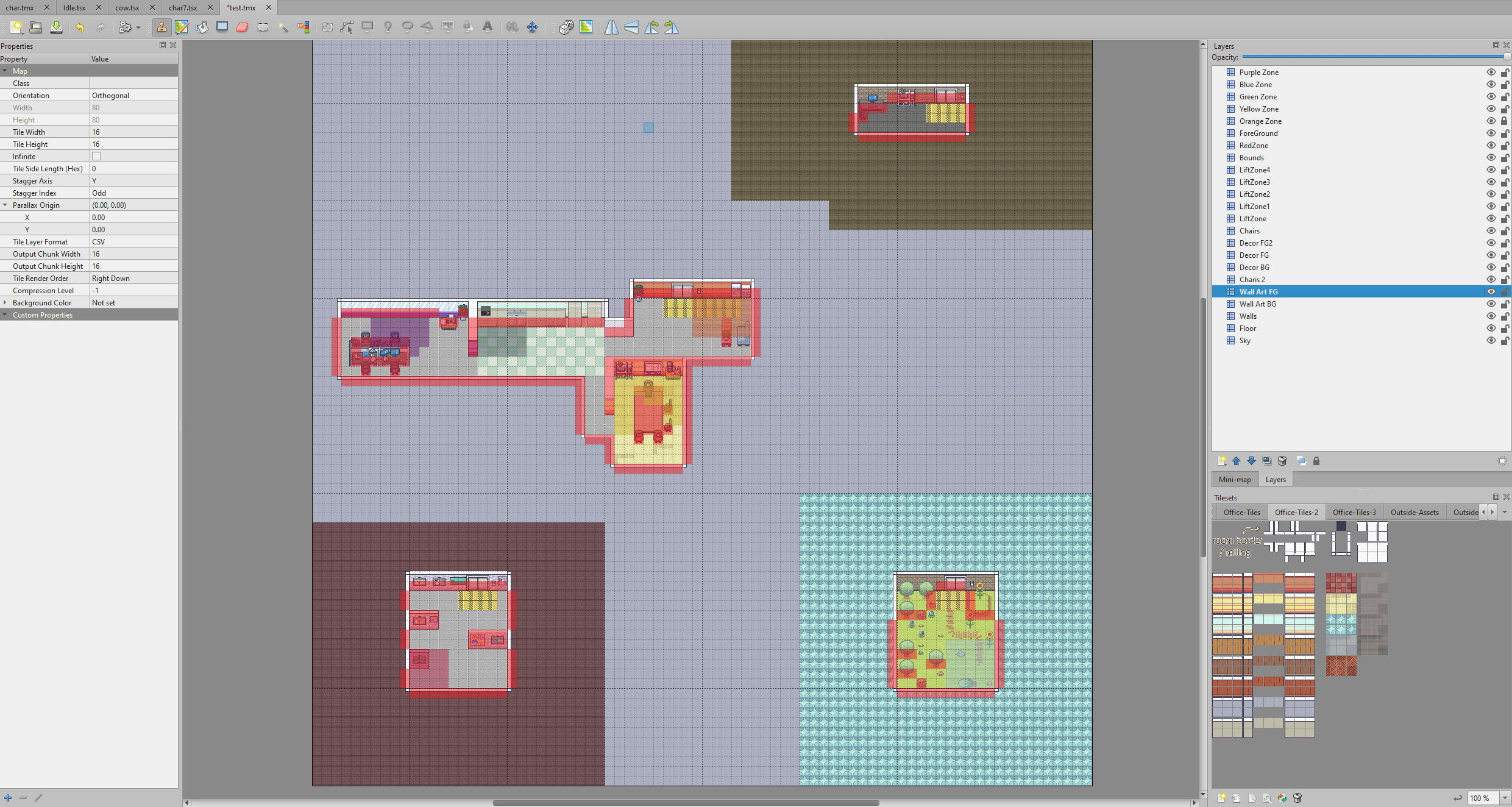
Task: Pick the Magic Wand selection tool
Action: (x=283, y=27)
